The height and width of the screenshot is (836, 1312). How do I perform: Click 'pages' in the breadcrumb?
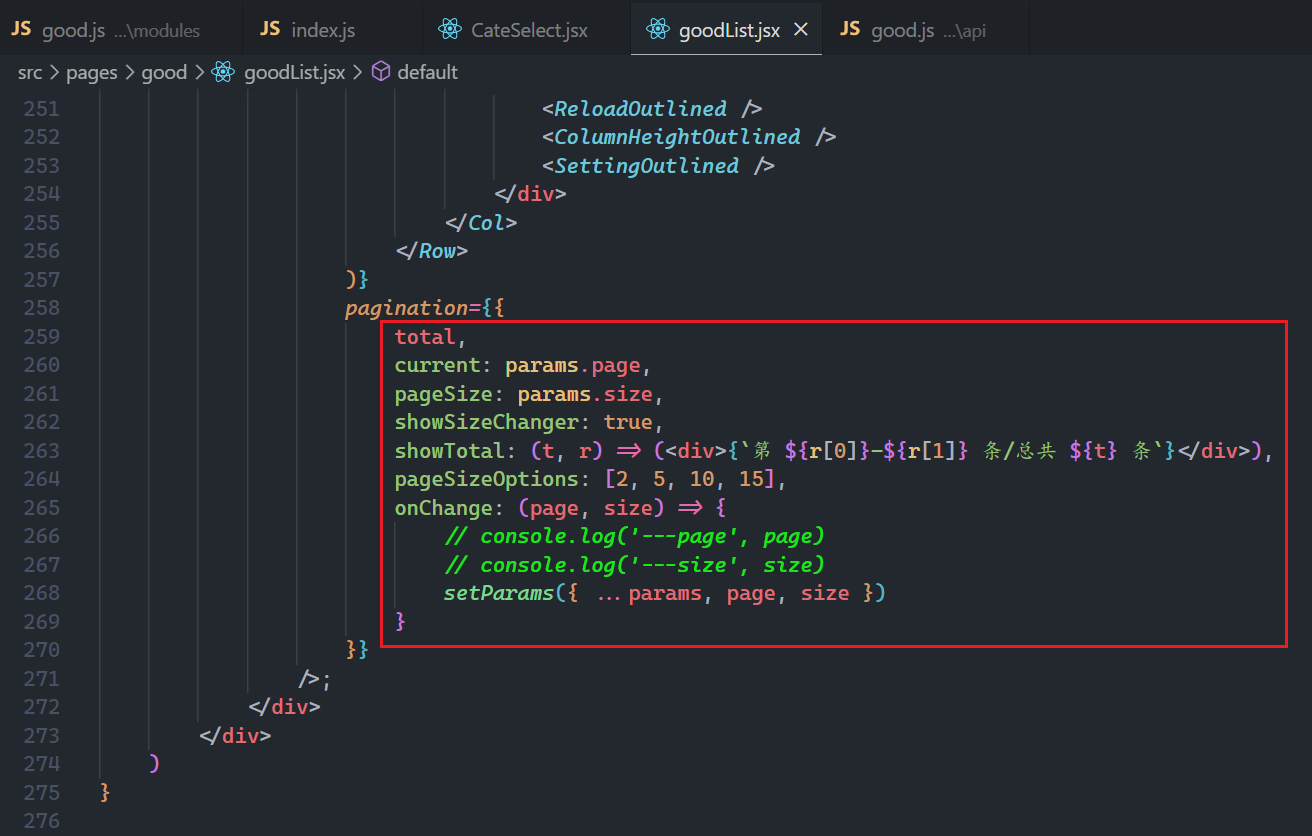click(92, 72)
